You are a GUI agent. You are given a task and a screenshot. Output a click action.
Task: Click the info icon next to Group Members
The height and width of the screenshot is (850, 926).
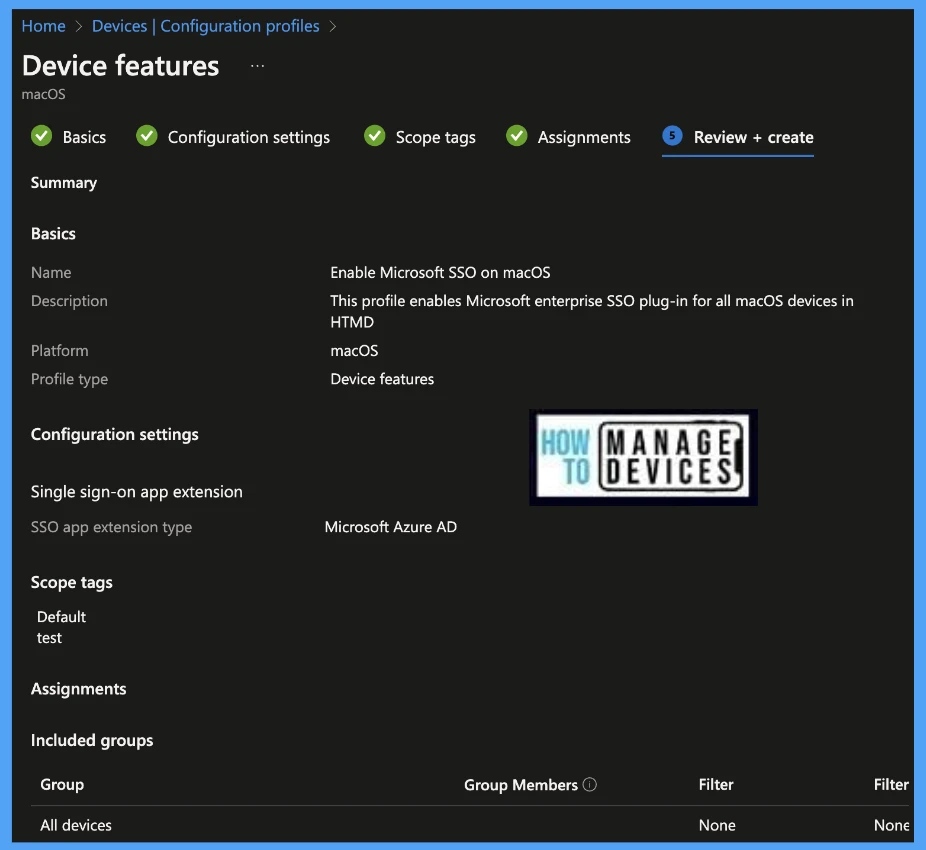[589, 784]
